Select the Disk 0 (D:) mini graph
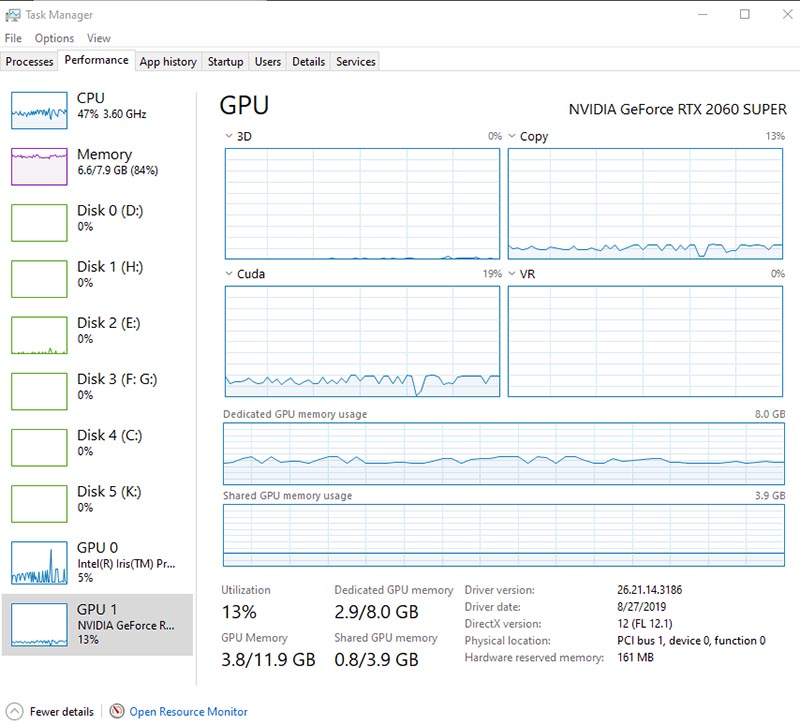 [x=39, y=222]
